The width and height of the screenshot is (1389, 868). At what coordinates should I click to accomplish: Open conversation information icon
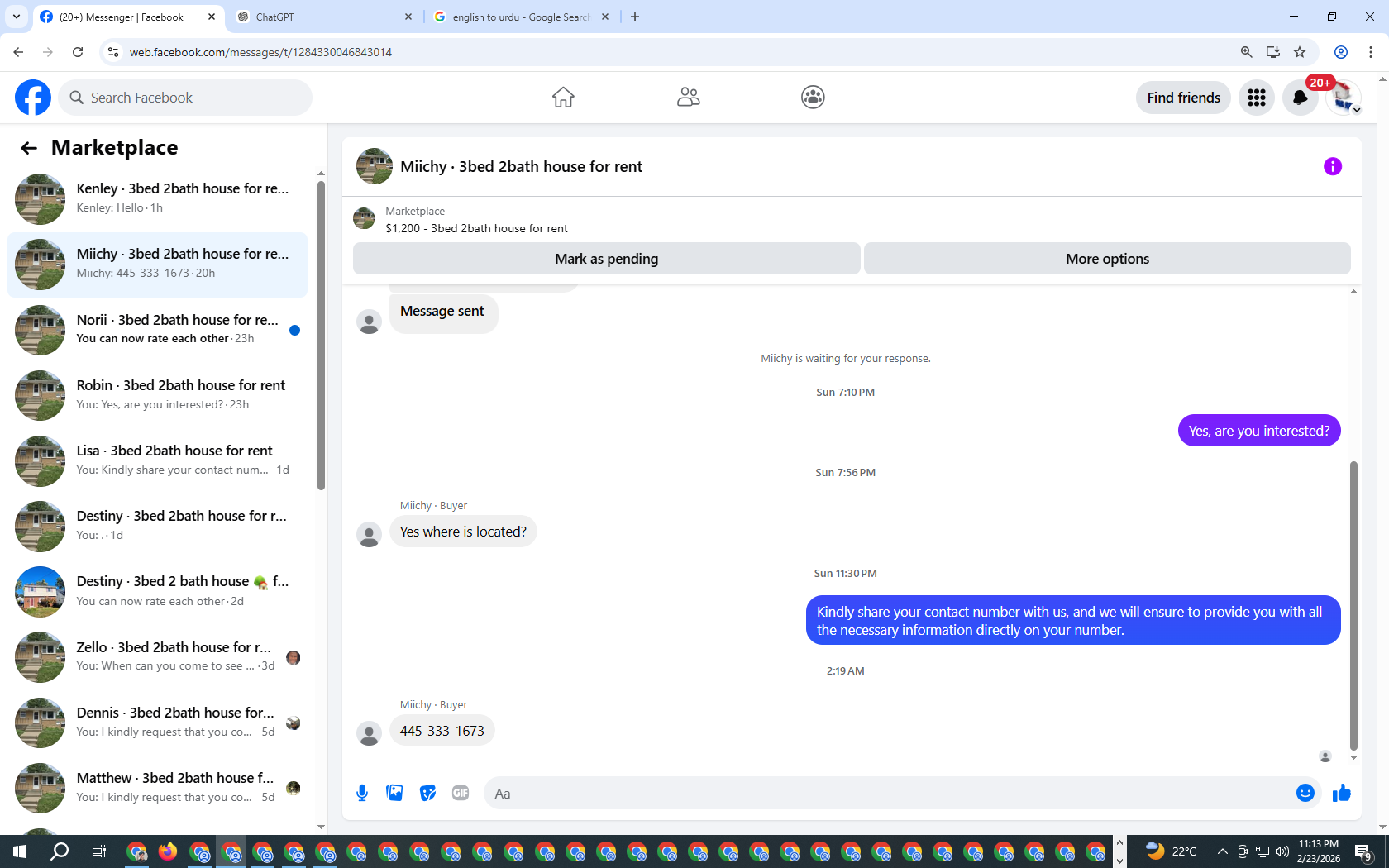point(1333,166)
